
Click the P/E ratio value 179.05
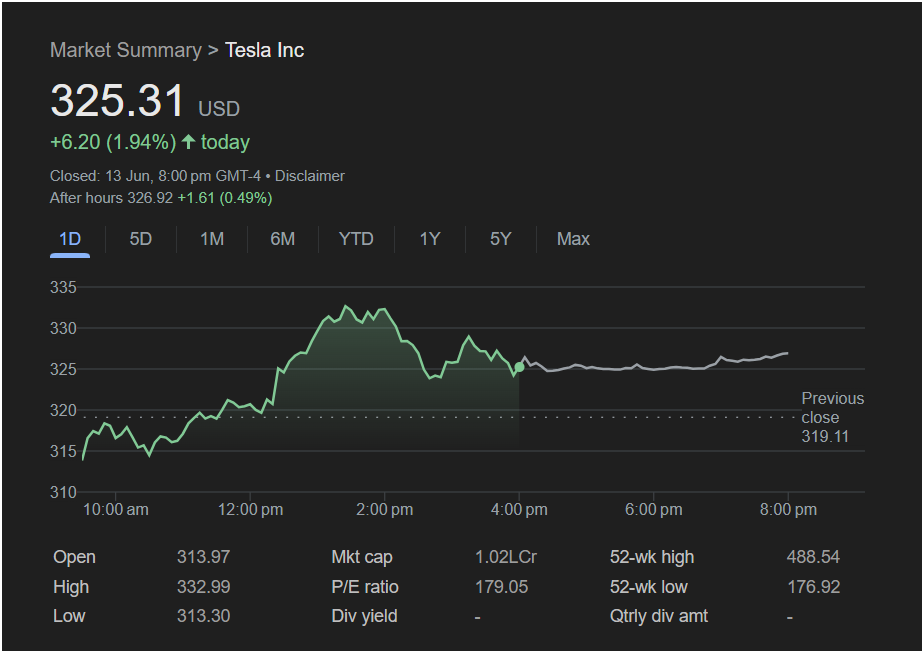click(501, 587)
